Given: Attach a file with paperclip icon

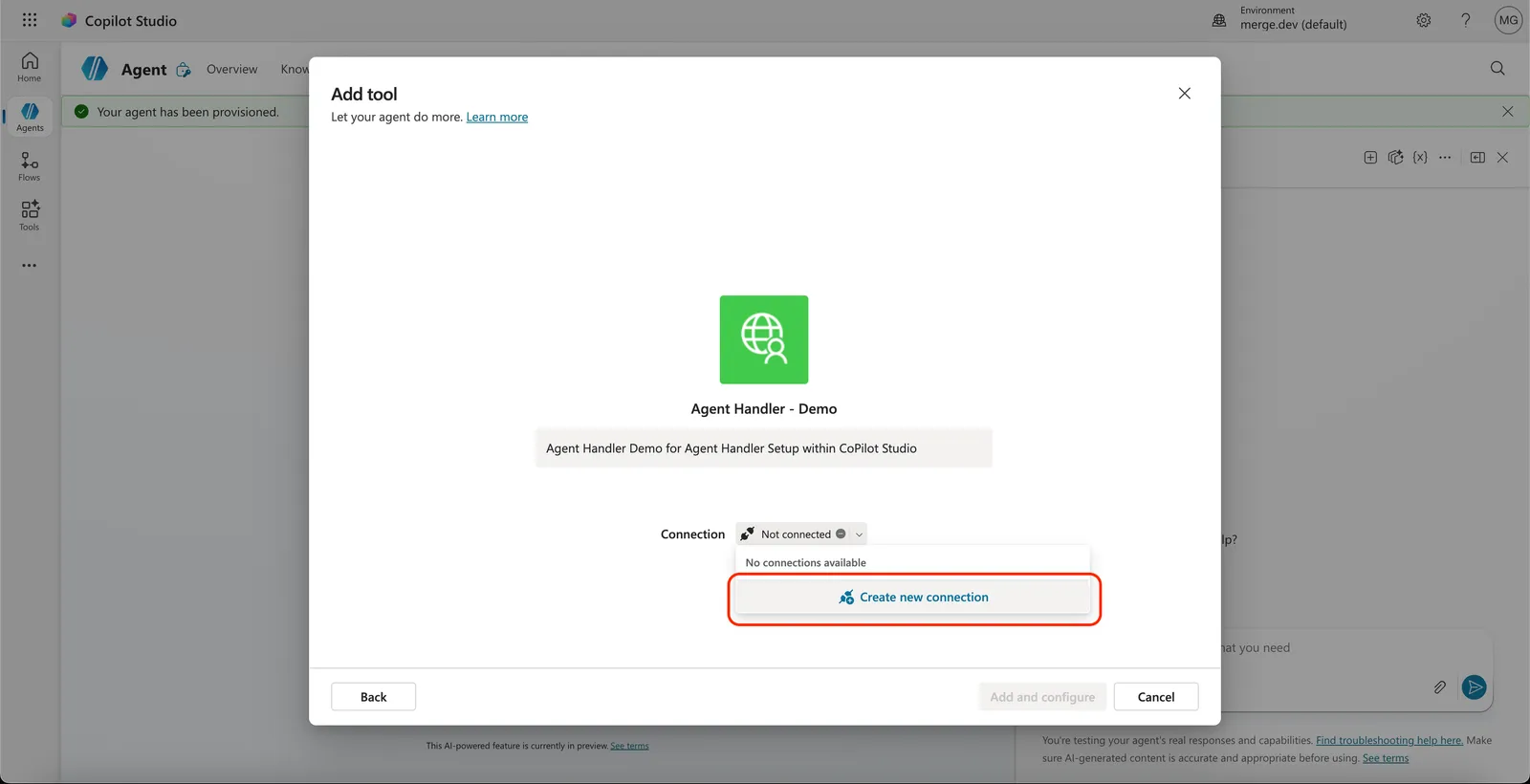Looking at the screenshot, I should click(x=1439, y=686).
